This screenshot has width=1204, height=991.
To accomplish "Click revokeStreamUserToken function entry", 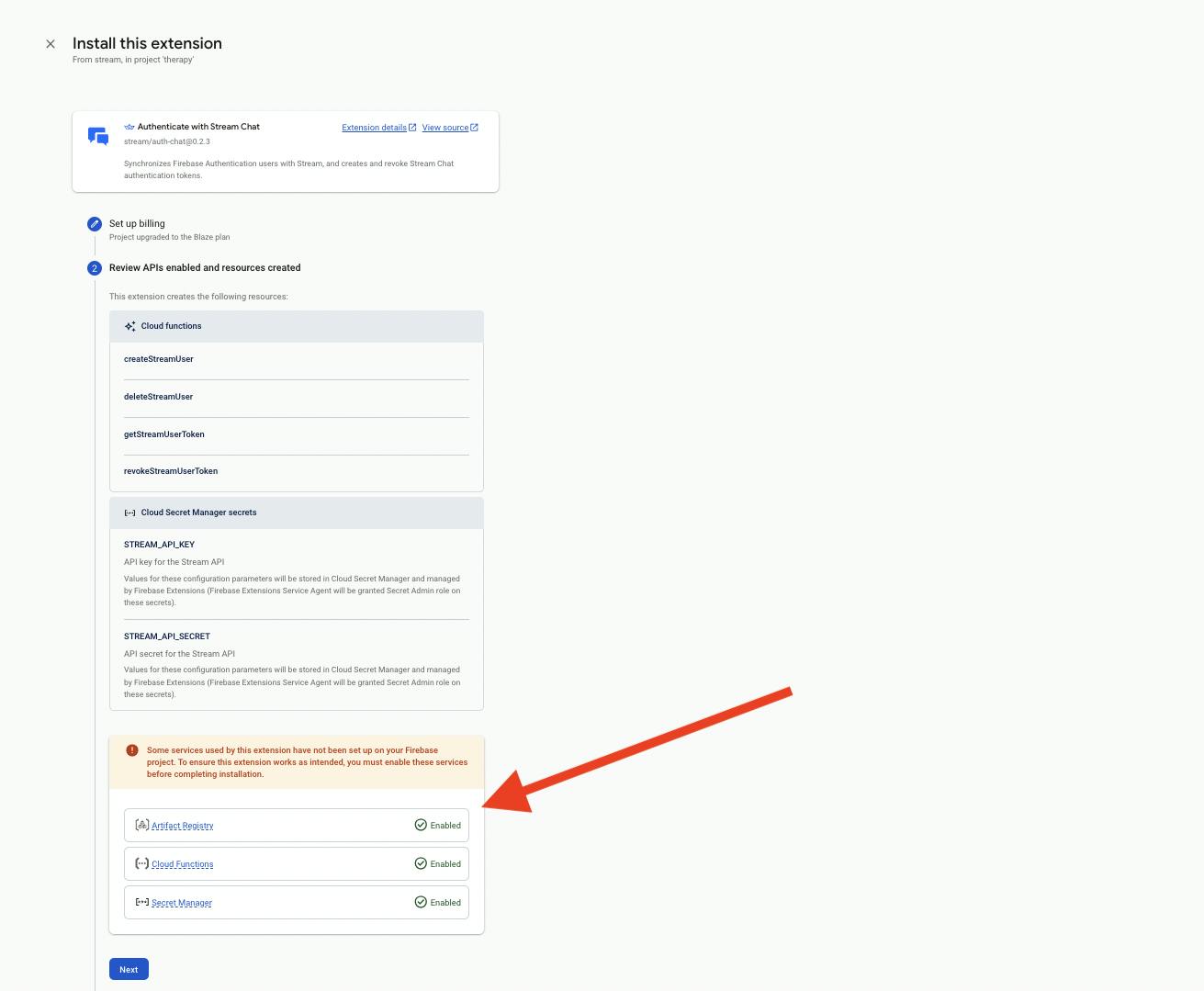I will pos(171,471).
